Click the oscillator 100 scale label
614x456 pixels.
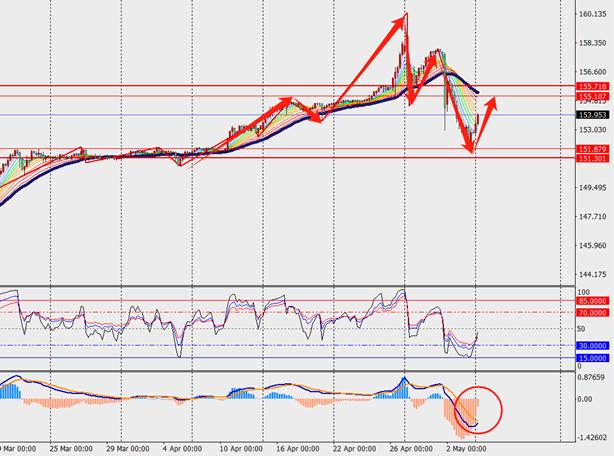(x=583, y=292)
